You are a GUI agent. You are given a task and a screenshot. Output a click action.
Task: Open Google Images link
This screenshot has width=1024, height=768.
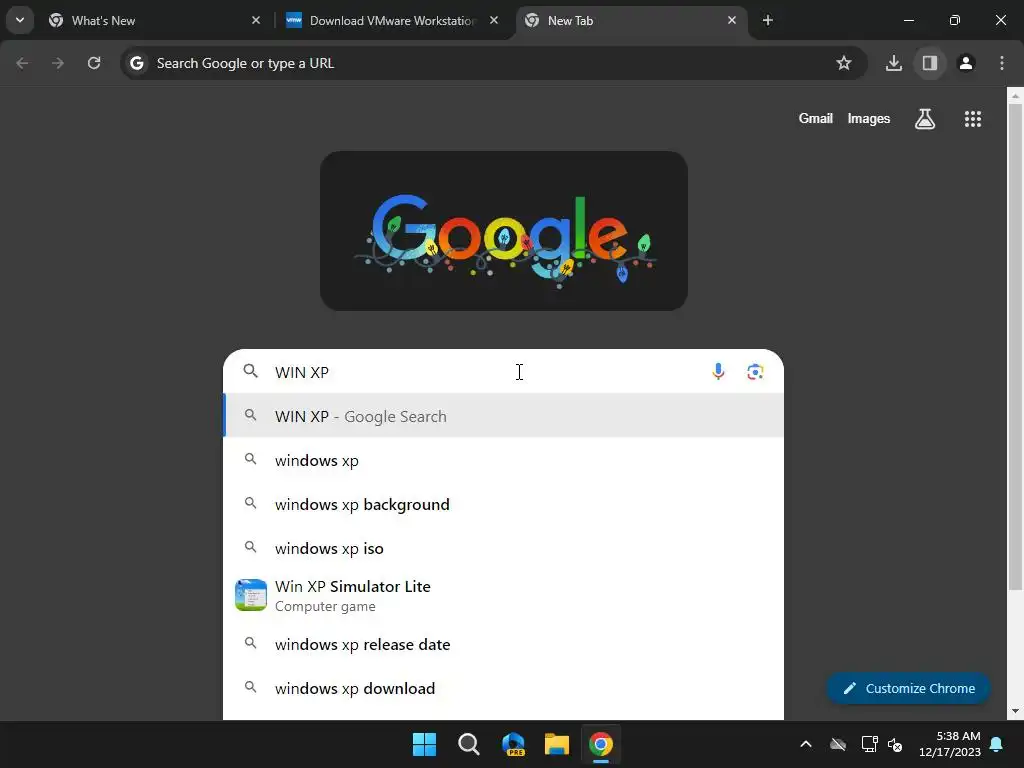tap(869, 119)
